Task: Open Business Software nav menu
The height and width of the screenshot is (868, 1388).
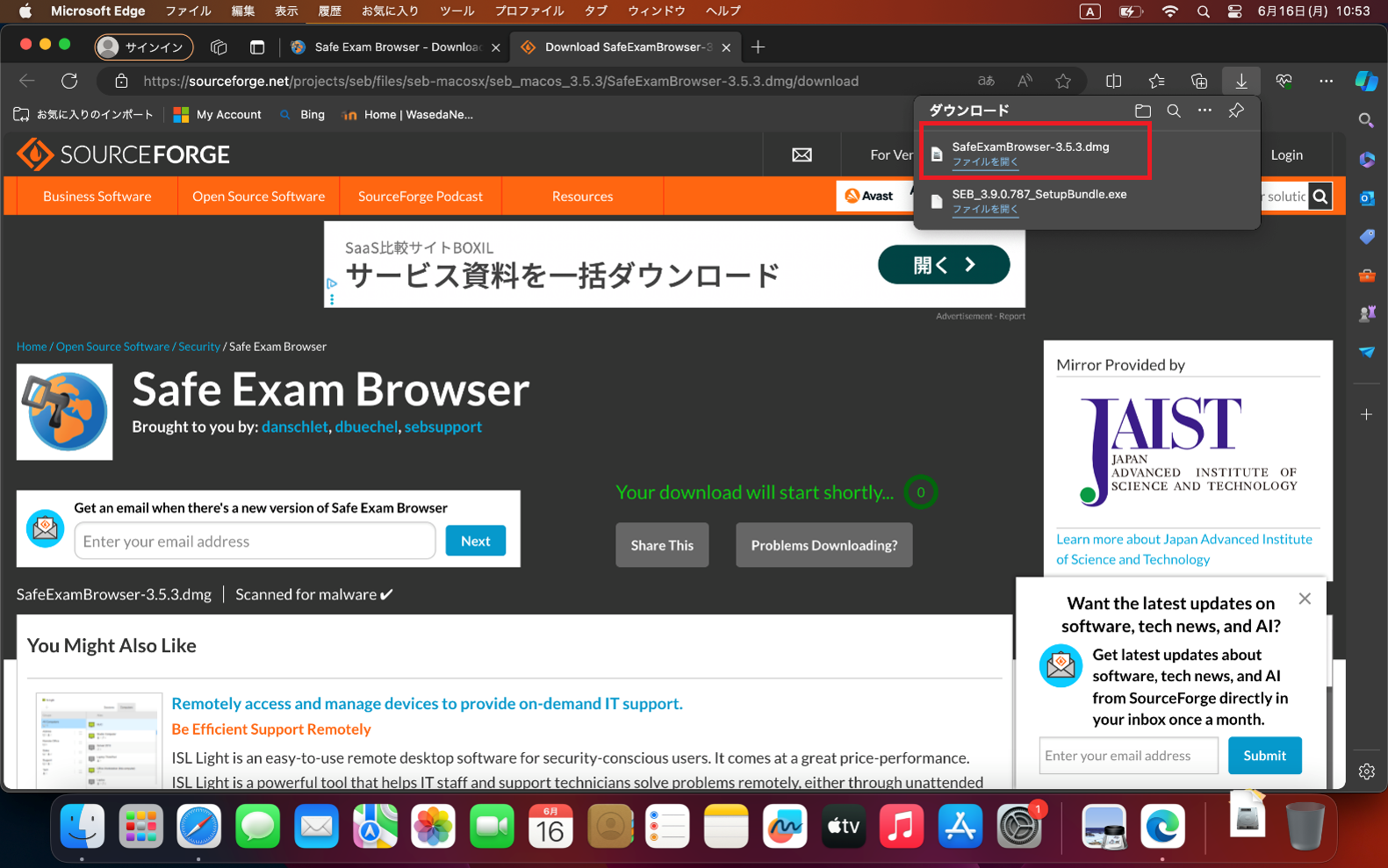Action: [x=97, y=197]
